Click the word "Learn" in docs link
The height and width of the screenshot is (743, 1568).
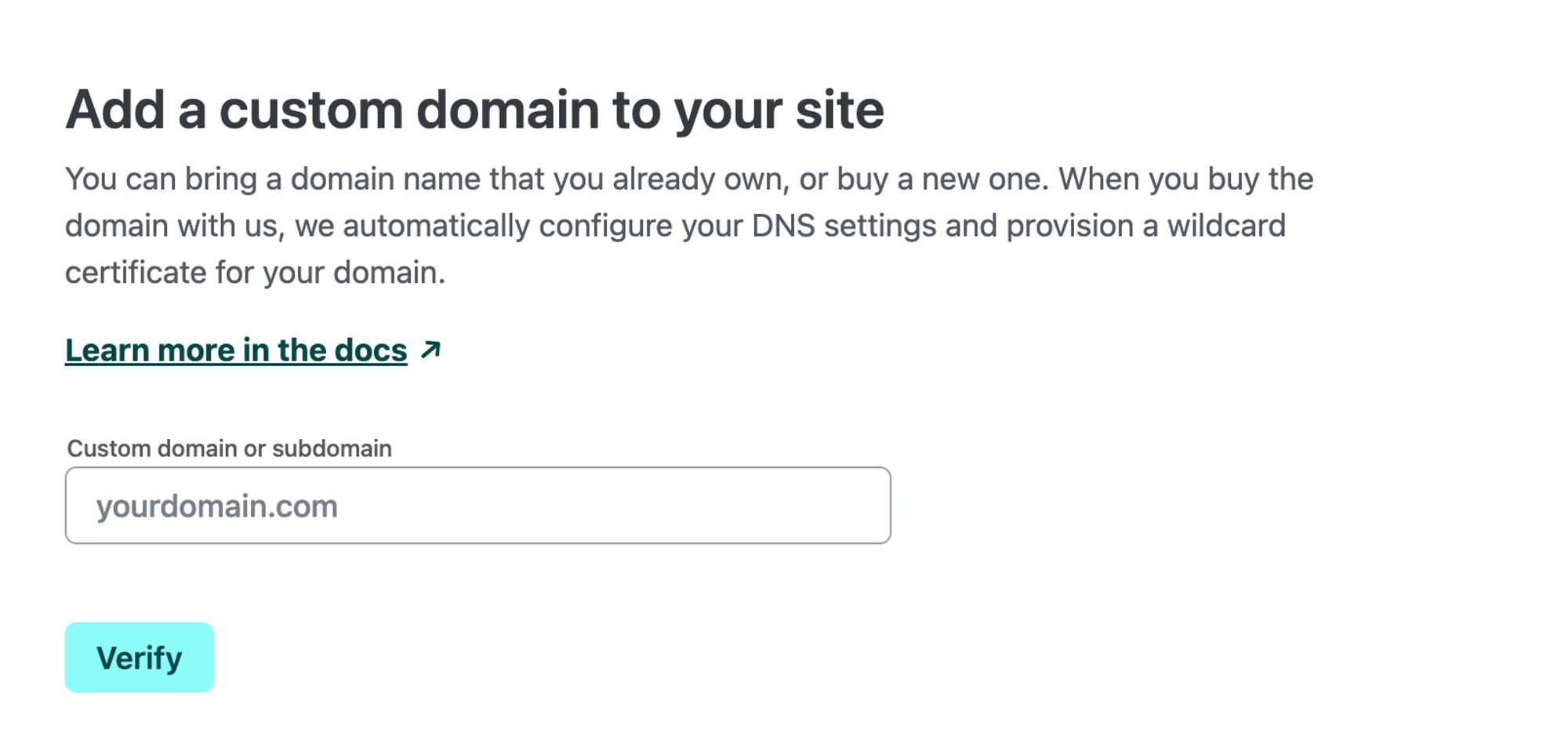pos(107,350)
